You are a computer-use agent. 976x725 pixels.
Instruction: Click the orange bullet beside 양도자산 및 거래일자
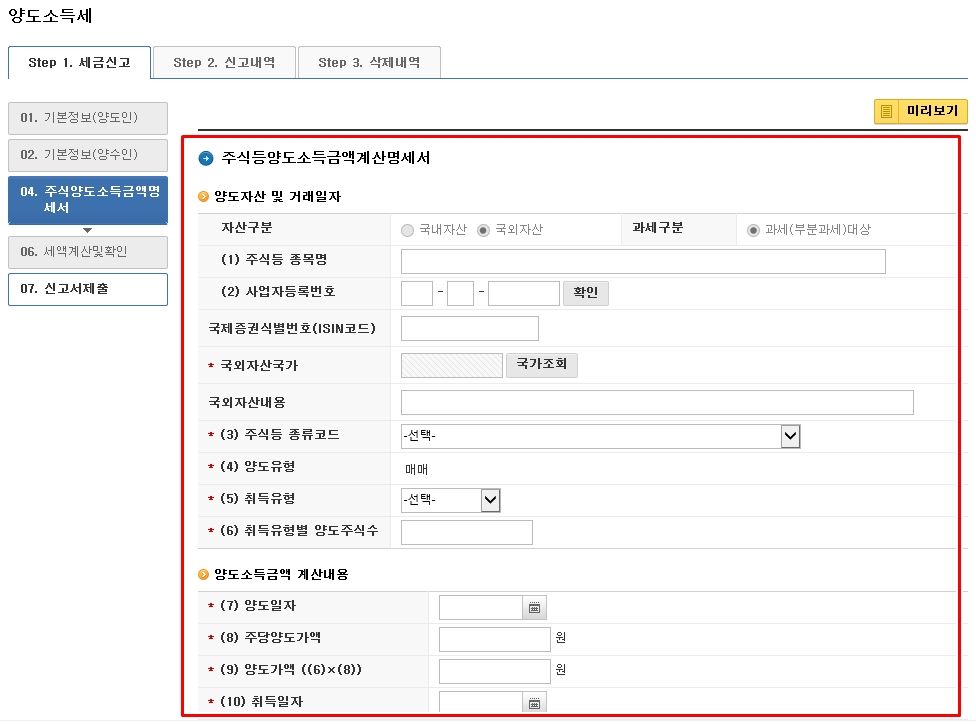pyautogui.click(x=203, y=197)
